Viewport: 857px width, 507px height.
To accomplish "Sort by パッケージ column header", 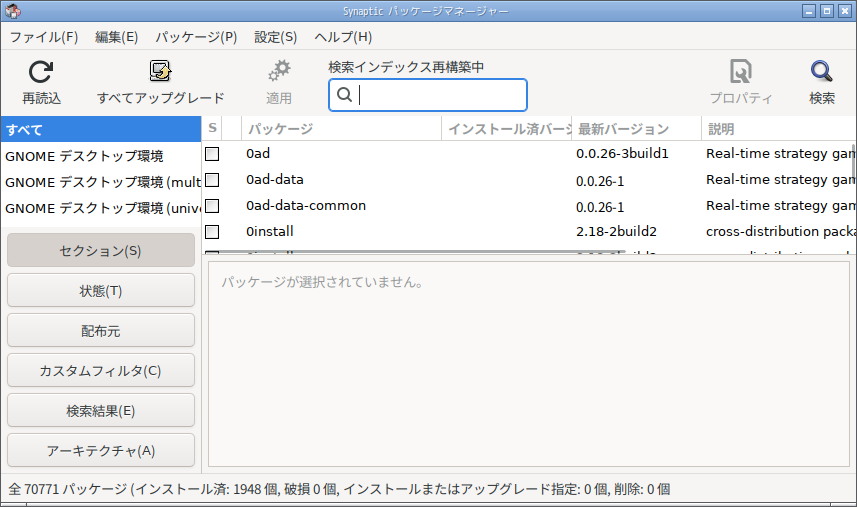I will (x=341, y=128).
